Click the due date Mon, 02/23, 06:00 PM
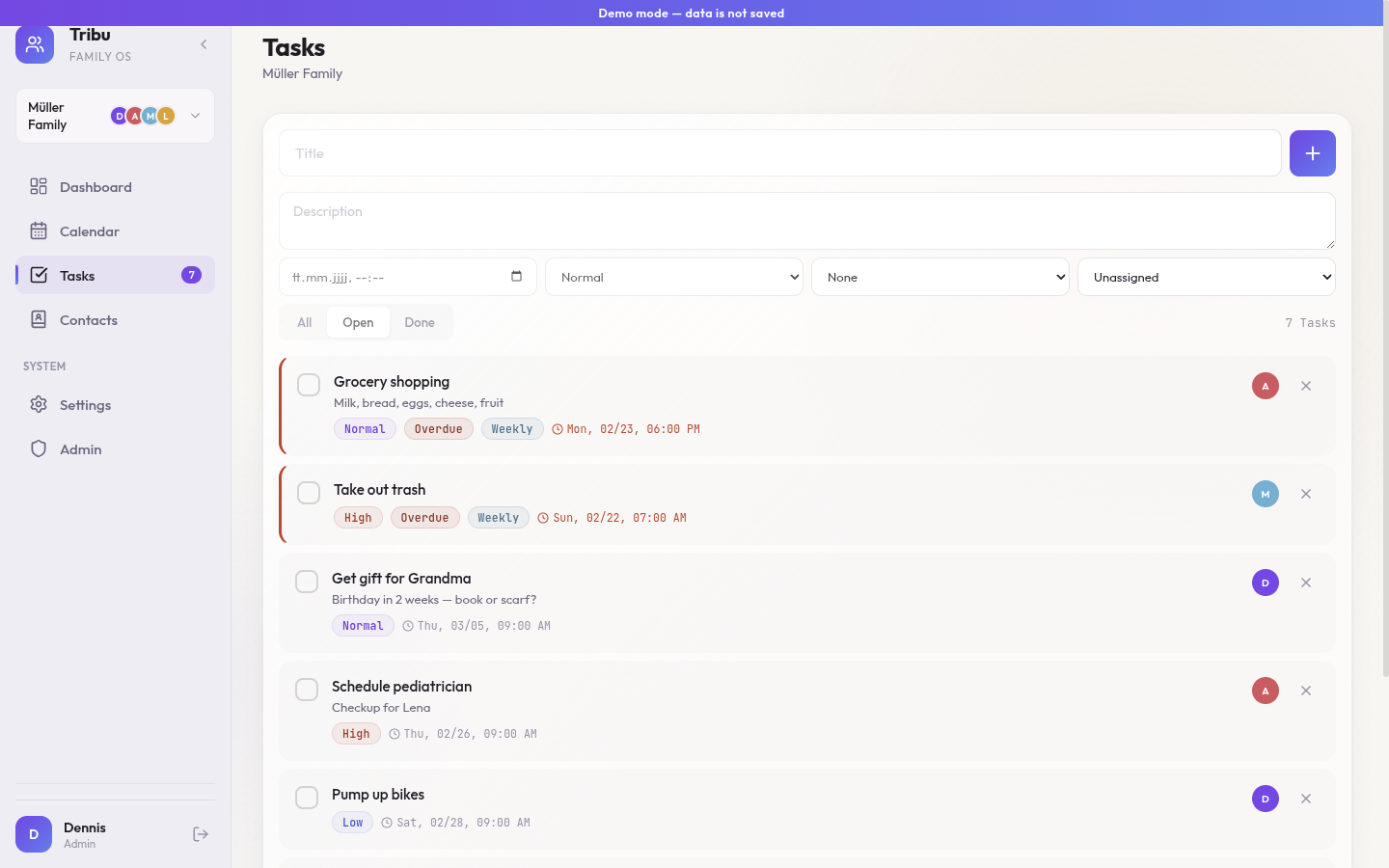This screenshot has height=868, width=1389. (x=626, y=429)
